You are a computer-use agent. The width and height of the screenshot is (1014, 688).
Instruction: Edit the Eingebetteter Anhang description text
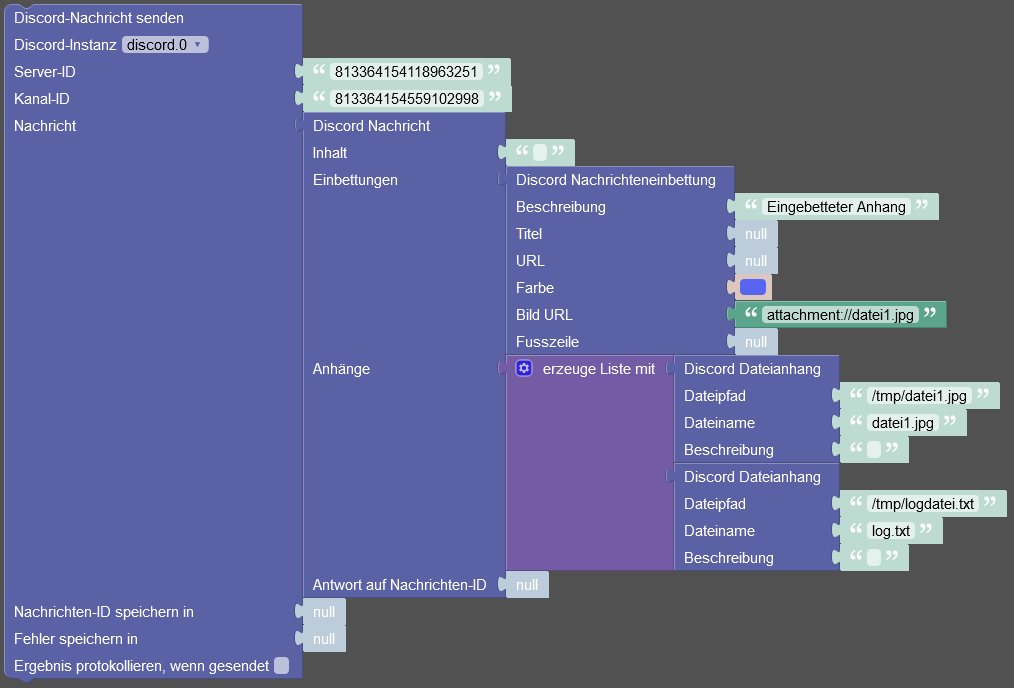pyautogui.click(x=836, y=207)
